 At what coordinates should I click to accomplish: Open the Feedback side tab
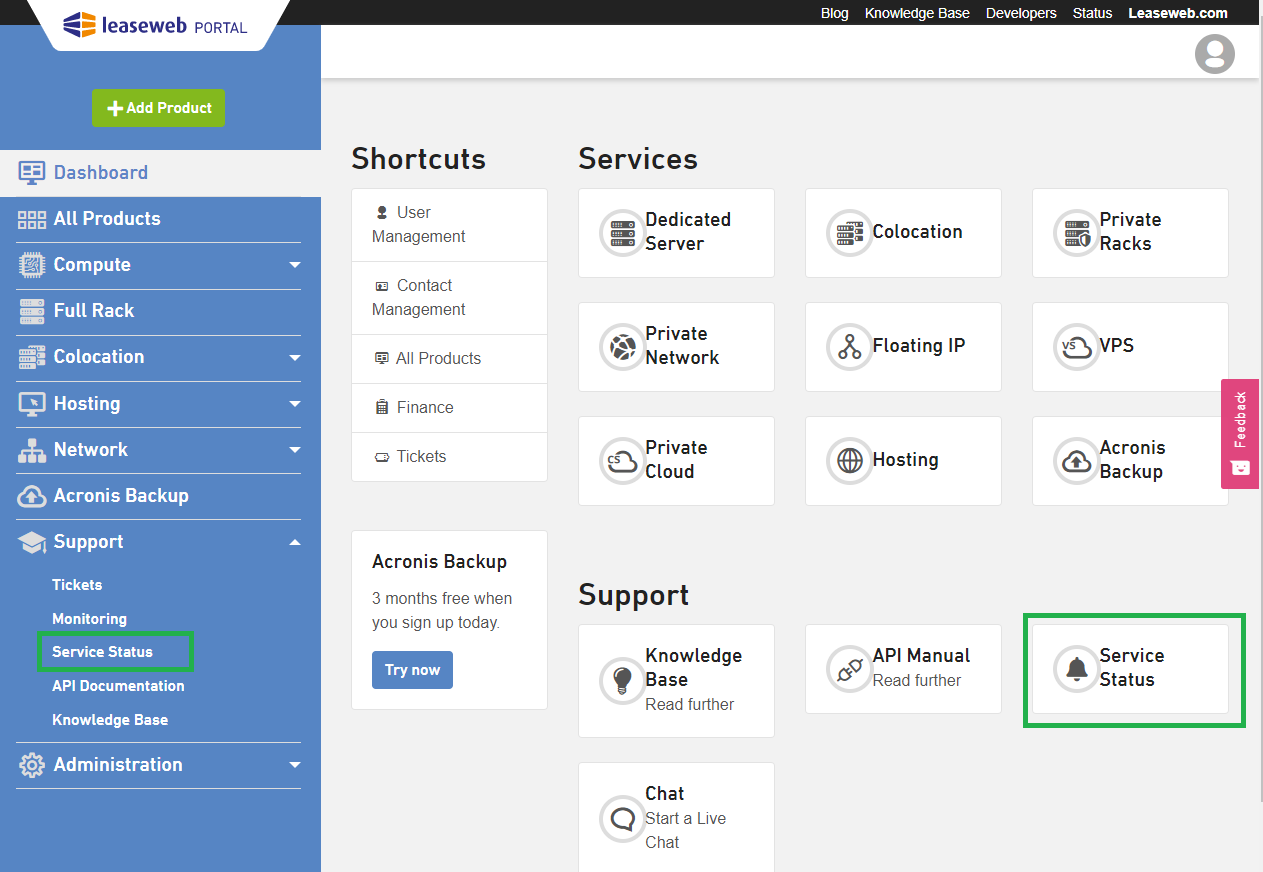point(1240,434)
